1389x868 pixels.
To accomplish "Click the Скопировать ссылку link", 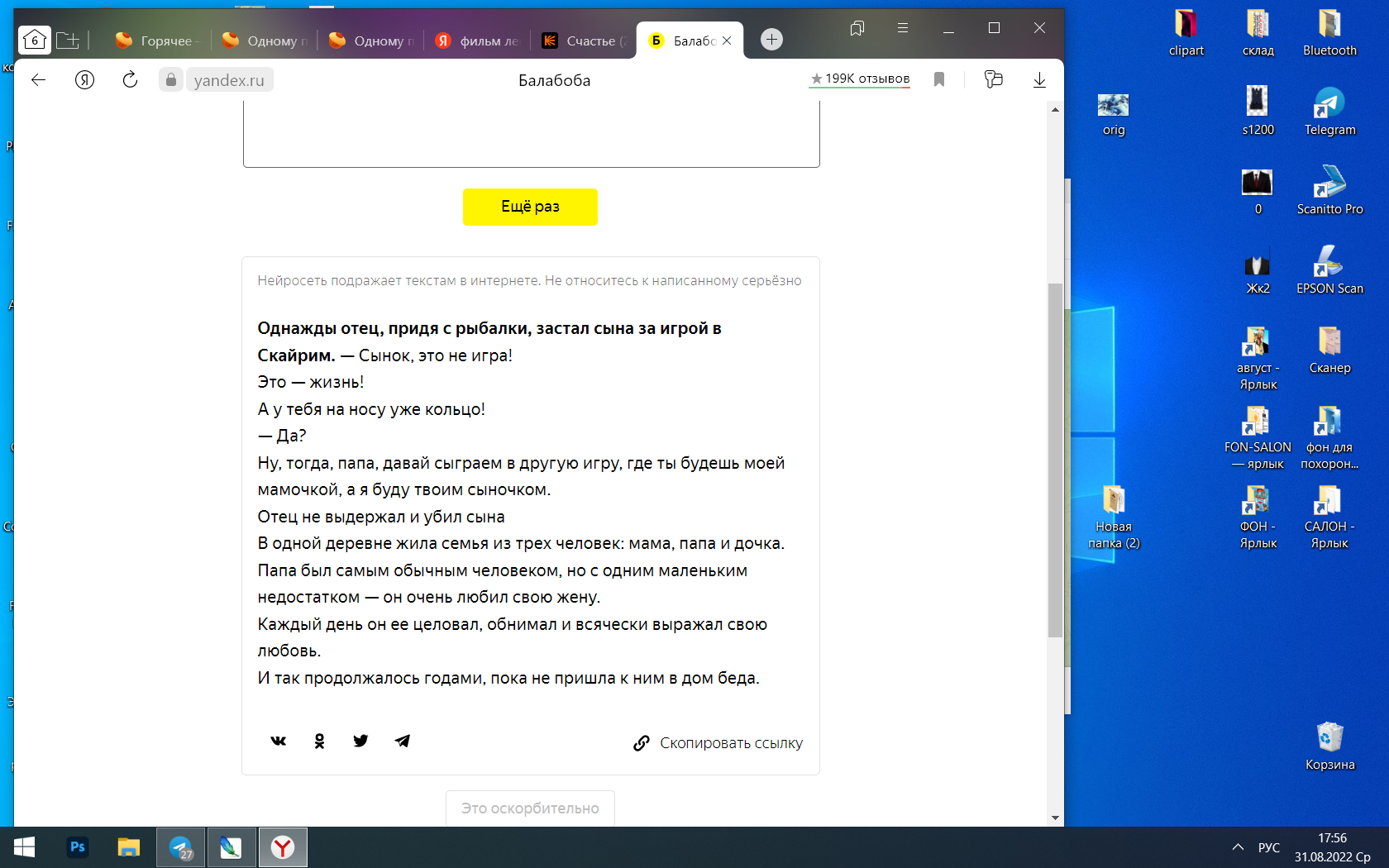I will (x=718, y=743).
